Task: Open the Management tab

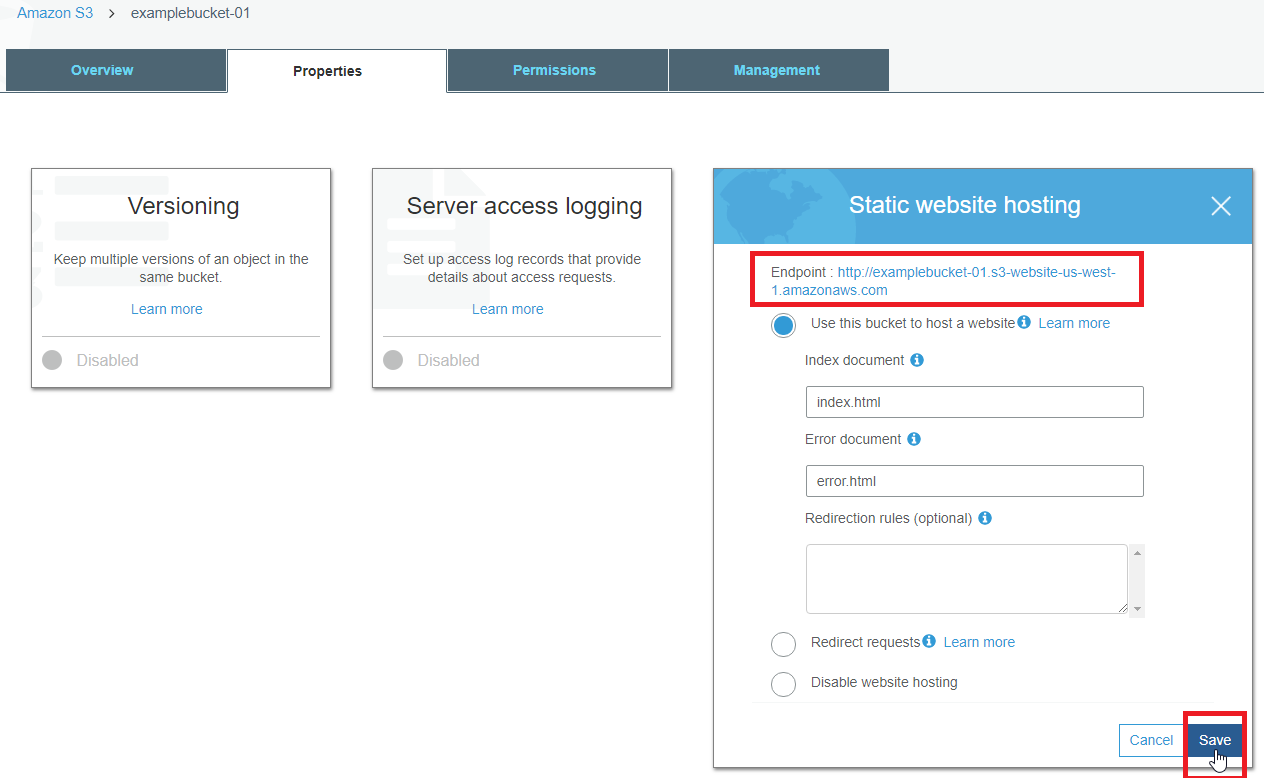Action: pyautogui.click(x=779, y=70)
